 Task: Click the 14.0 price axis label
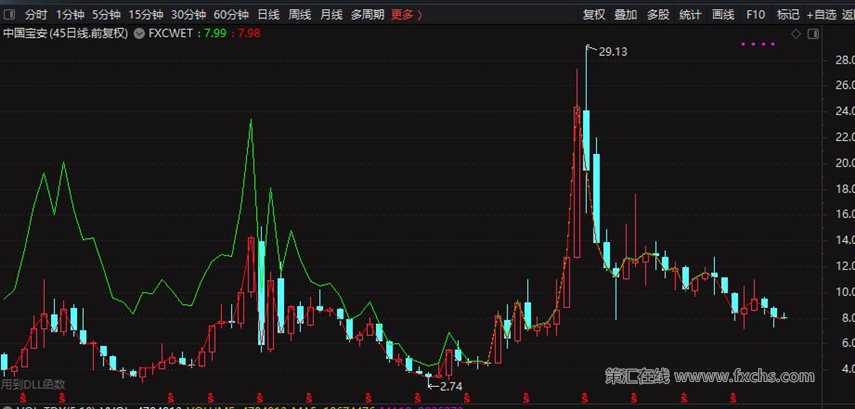(x=844, y=240)
